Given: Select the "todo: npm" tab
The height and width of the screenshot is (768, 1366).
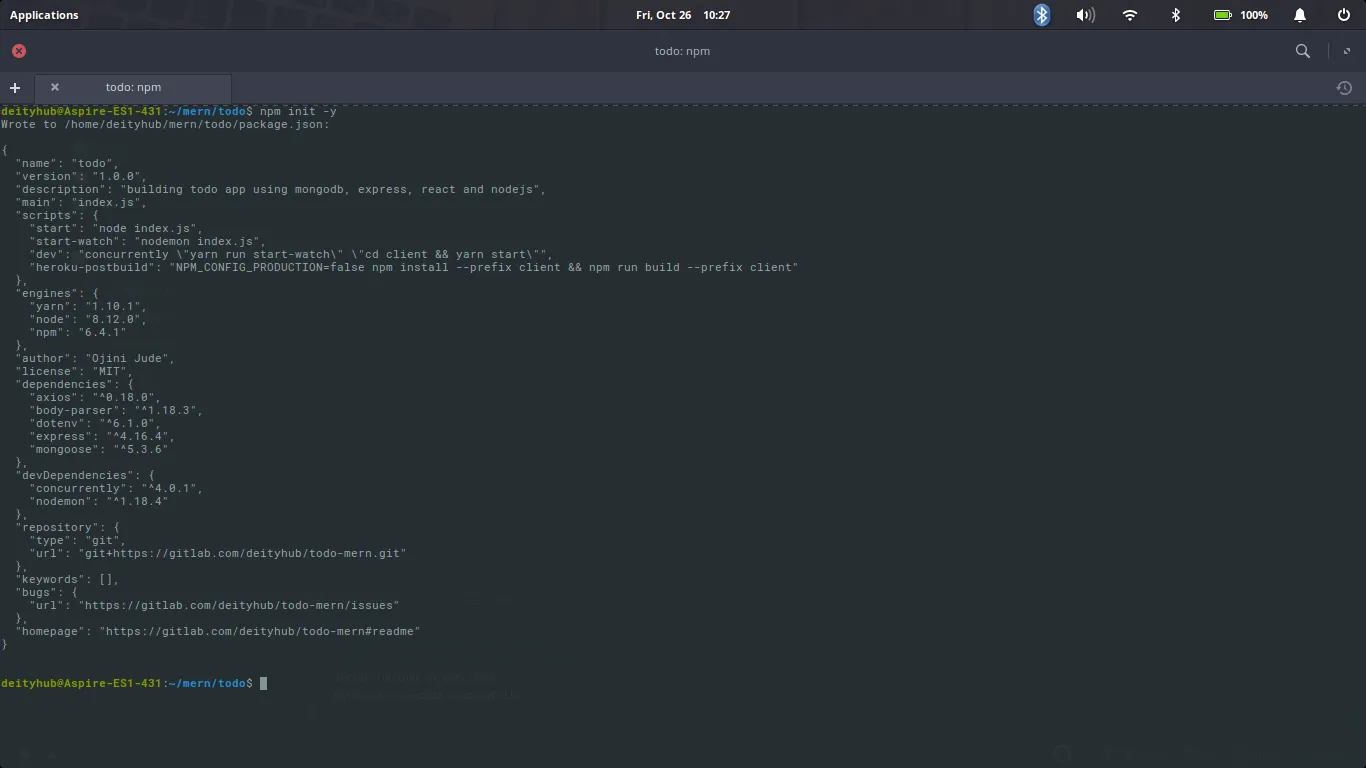Looking at the screenshot, I should click(x=133, y=87).
